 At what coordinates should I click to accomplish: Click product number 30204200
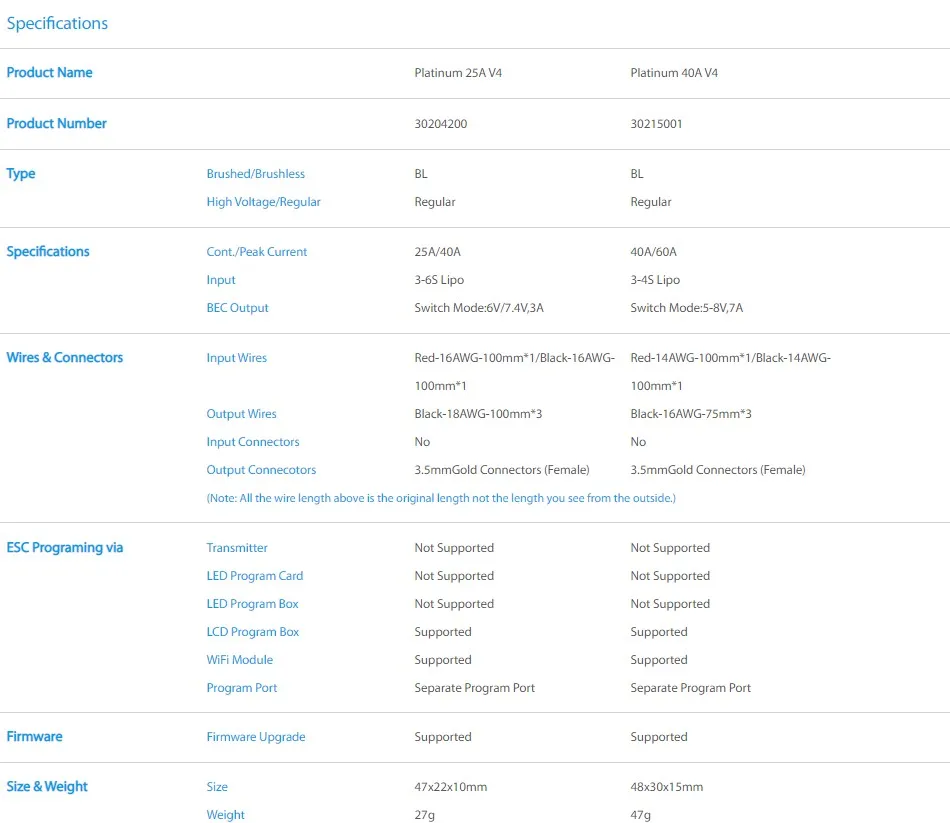point(440,124)
